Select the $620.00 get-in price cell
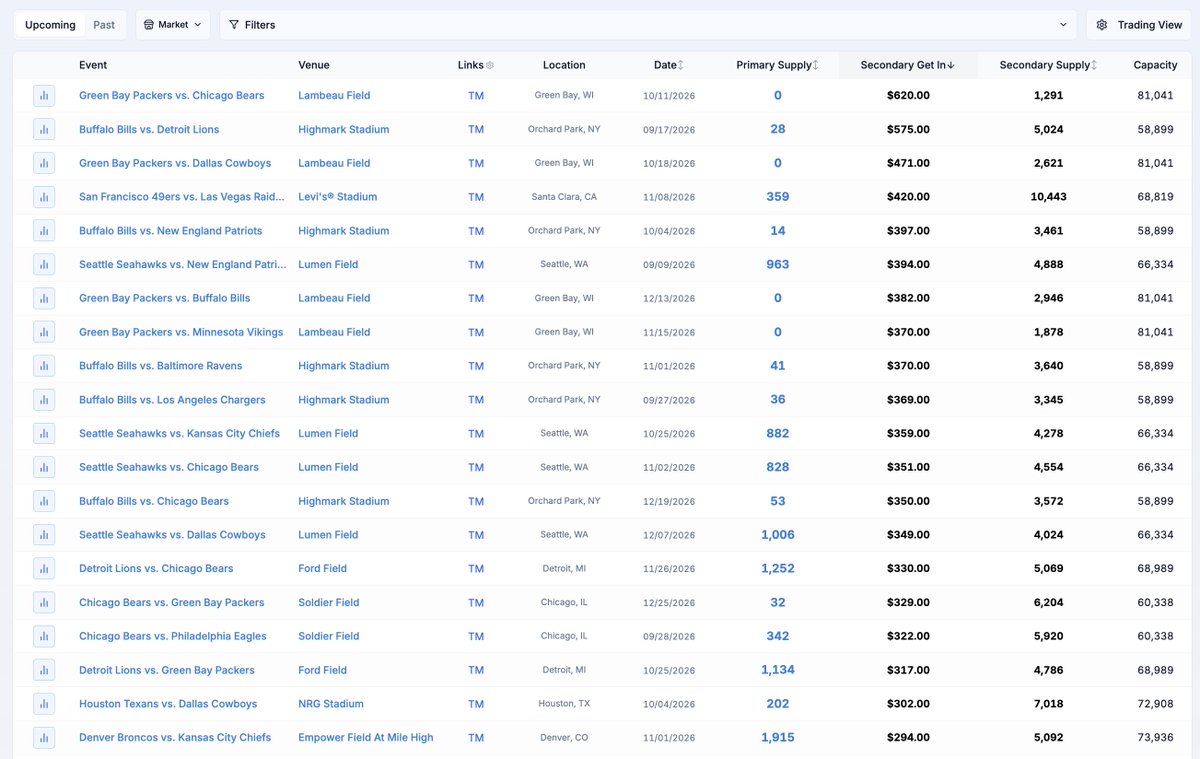This screenshot has width=1200, height=759. (x=908, y=96)
